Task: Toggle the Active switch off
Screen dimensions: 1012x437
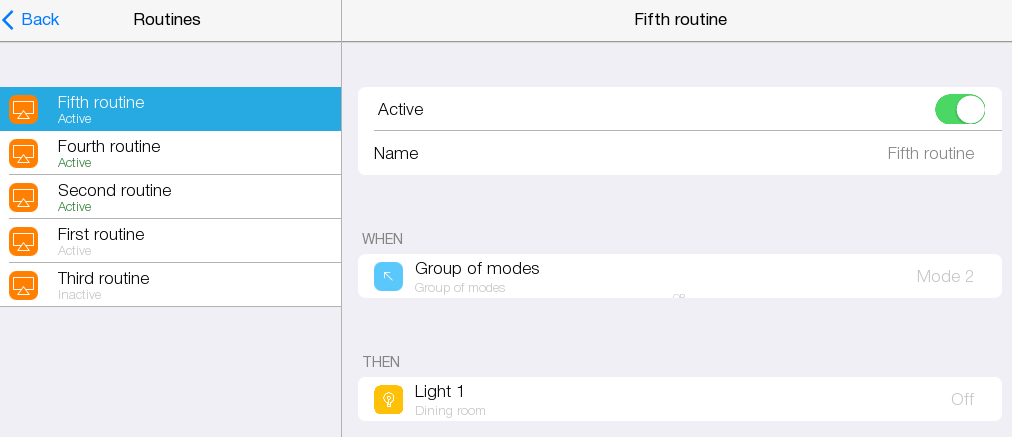Action: coord(959,109)
